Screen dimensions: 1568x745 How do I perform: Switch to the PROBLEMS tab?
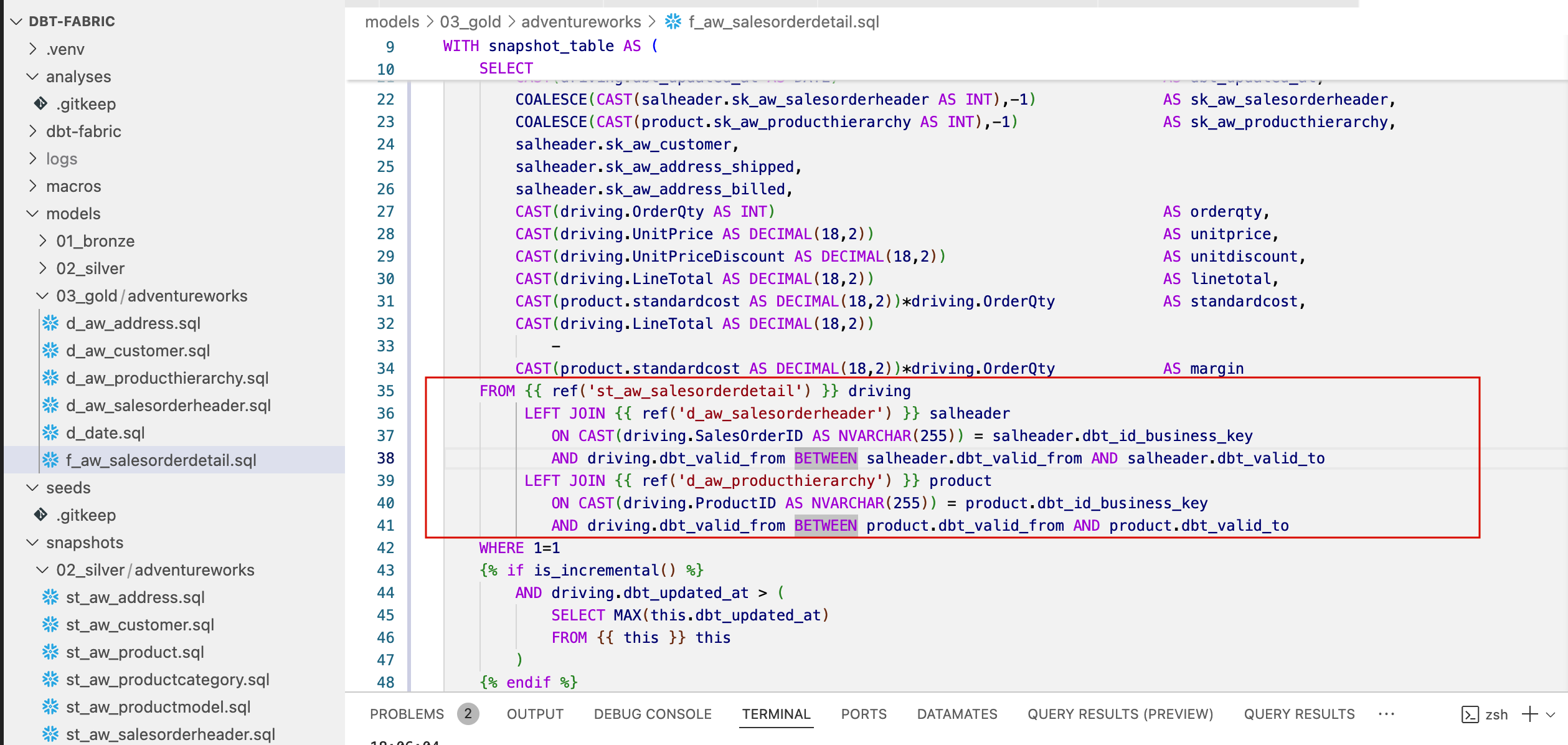pyautogui.click(x=407, y=714)
